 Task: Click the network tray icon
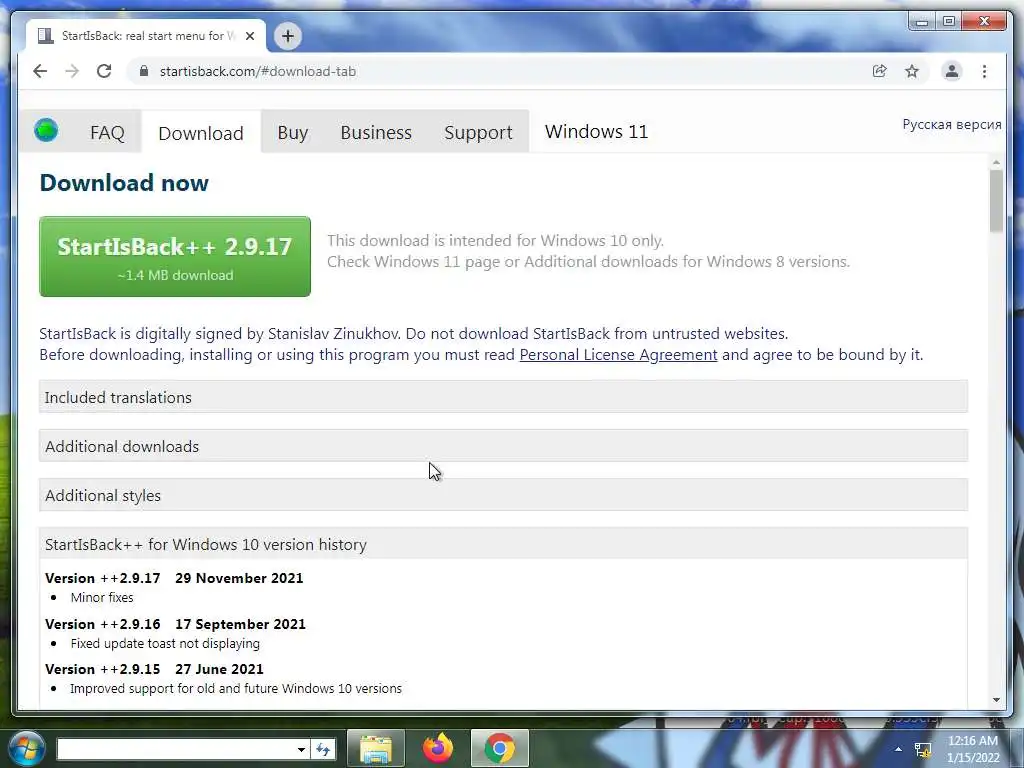pos(923,750)
